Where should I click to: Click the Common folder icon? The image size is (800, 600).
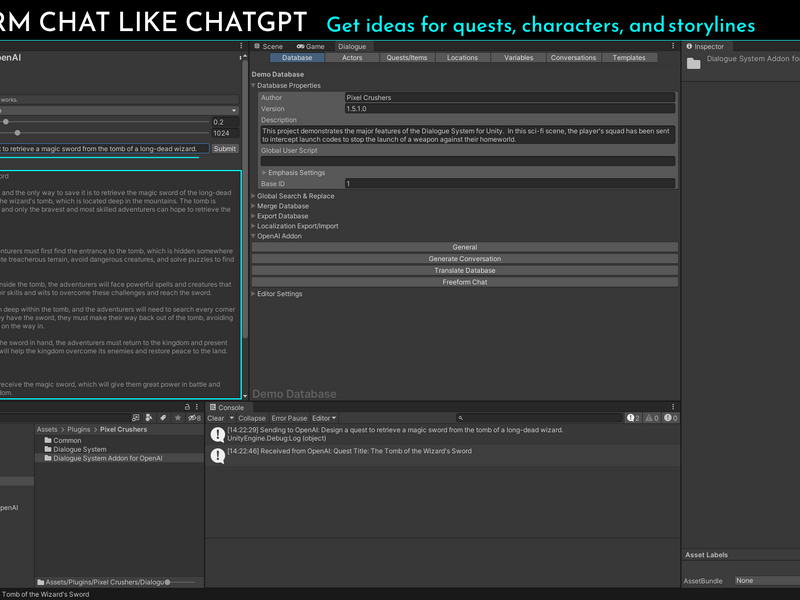(48, 440)
